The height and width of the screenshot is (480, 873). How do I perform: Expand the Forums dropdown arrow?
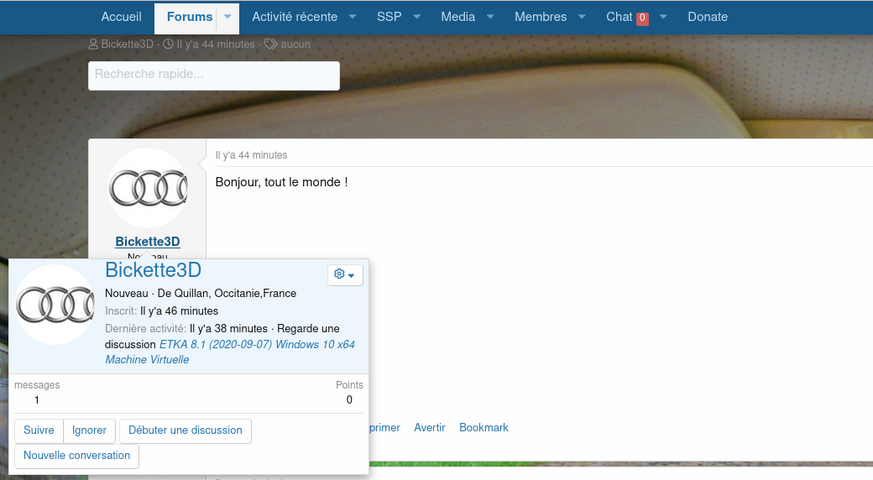tap(228, 17)
